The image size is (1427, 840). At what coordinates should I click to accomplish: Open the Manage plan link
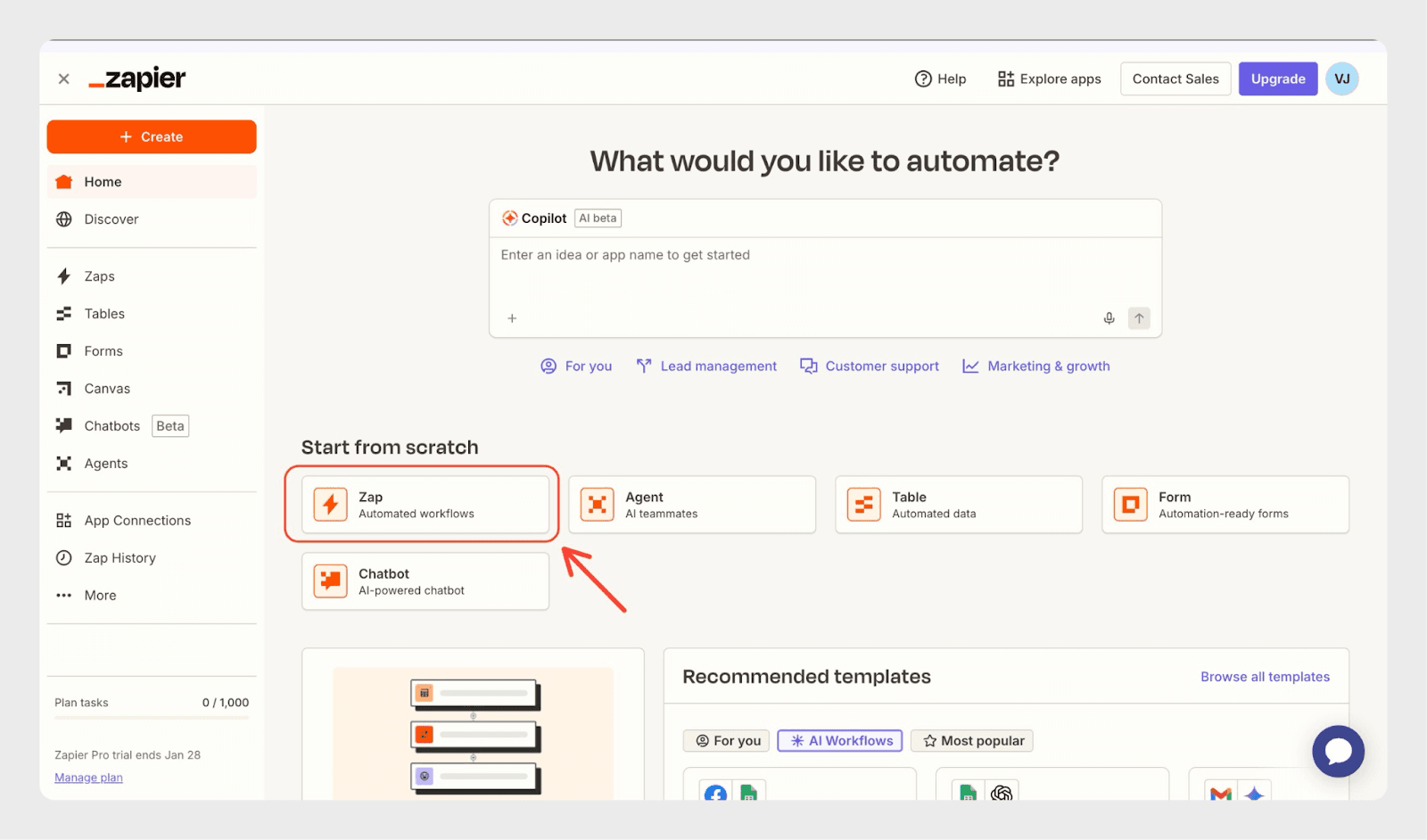pyautogui.click(x=88, y=778)
